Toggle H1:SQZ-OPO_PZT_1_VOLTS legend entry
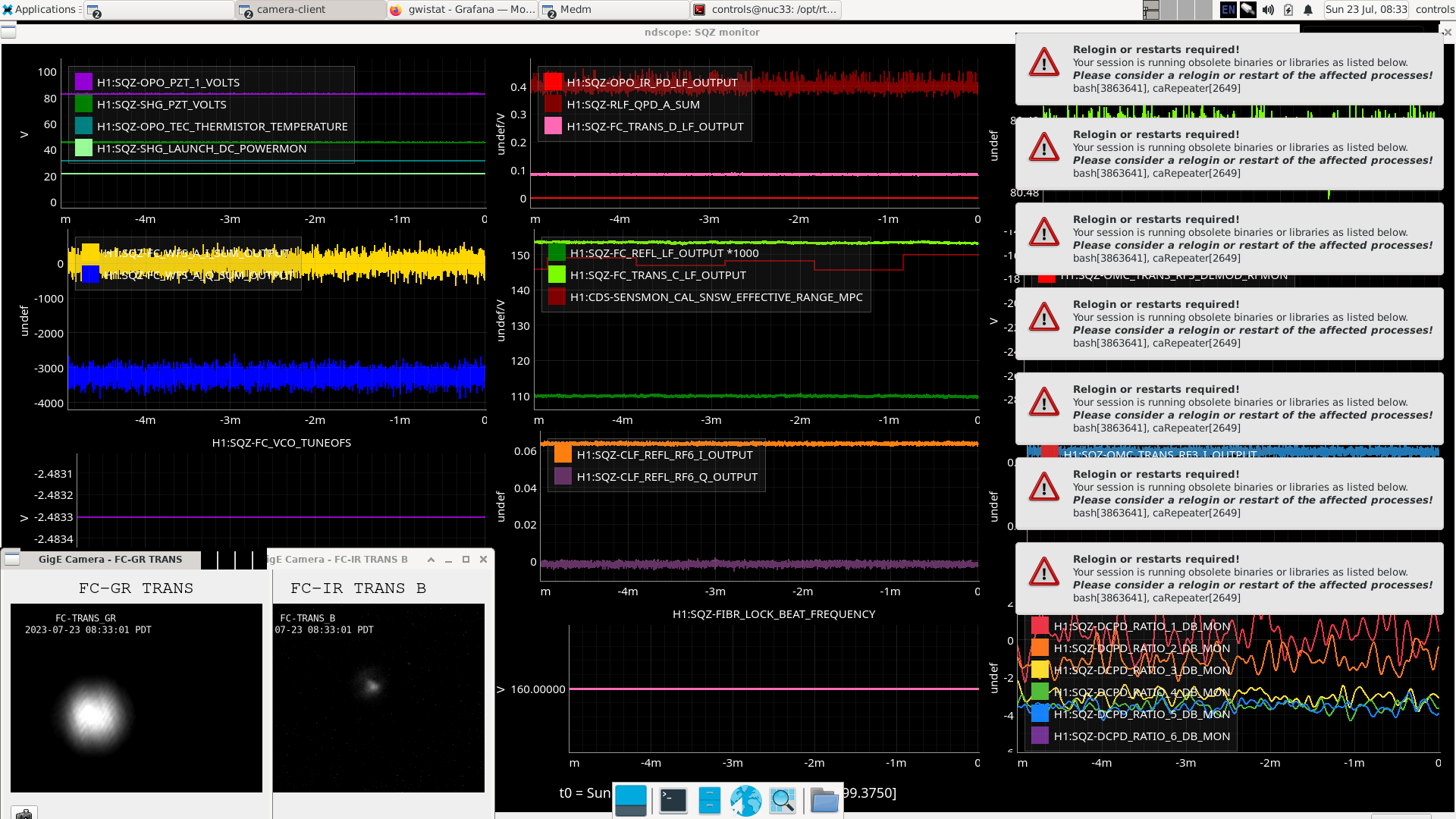The height and width of the screenshot is (819, 1456). 168,83
